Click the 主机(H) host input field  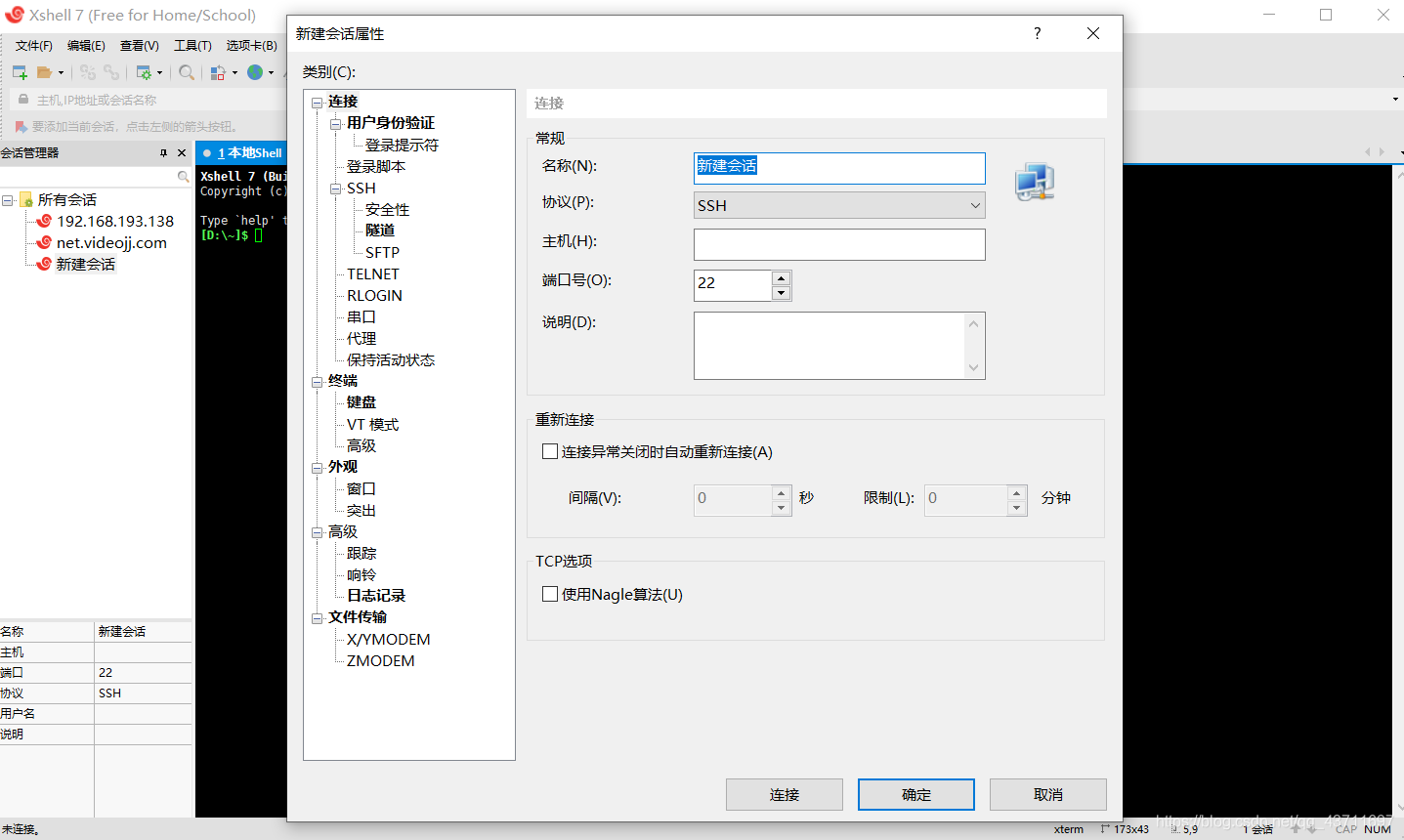(x=839, y=244)
